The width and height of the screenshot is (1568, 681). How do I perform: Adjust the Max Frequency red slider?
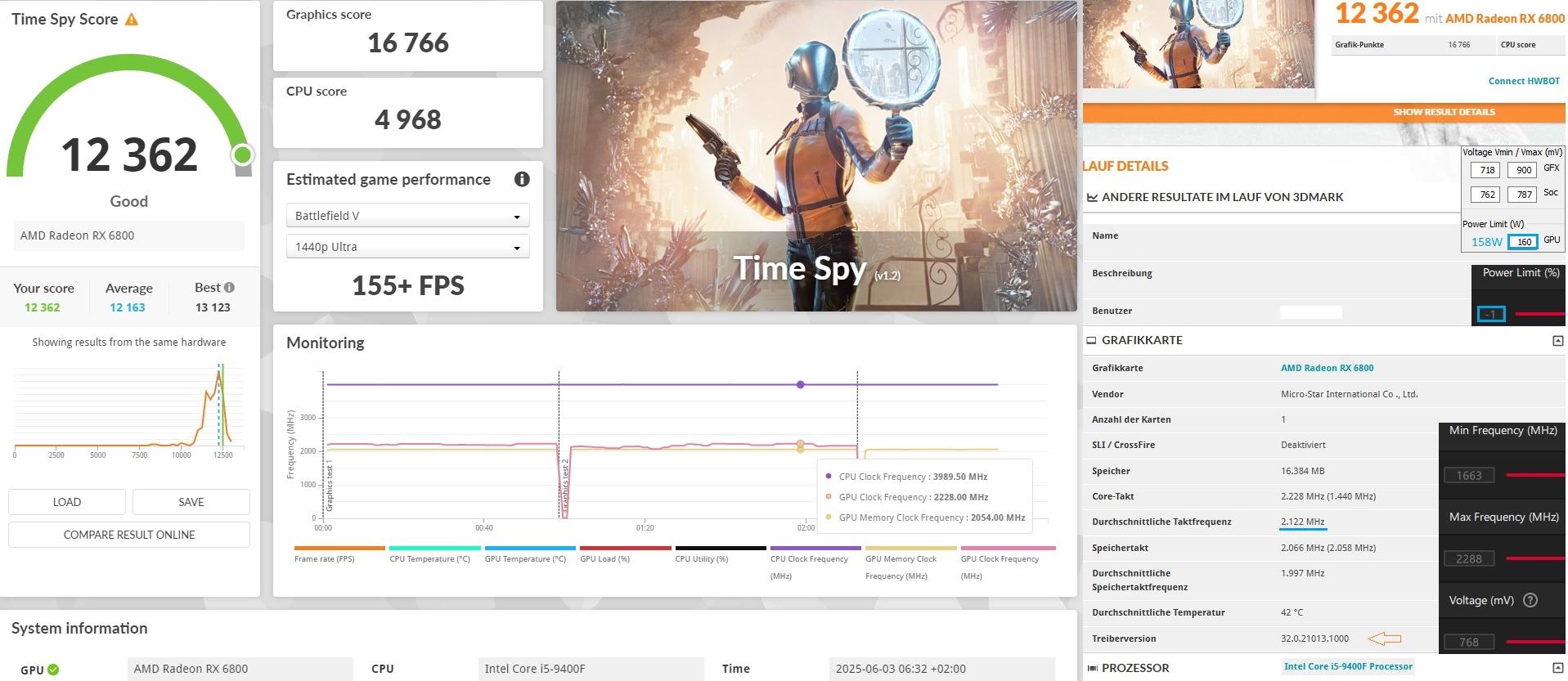pos(1535,558)
